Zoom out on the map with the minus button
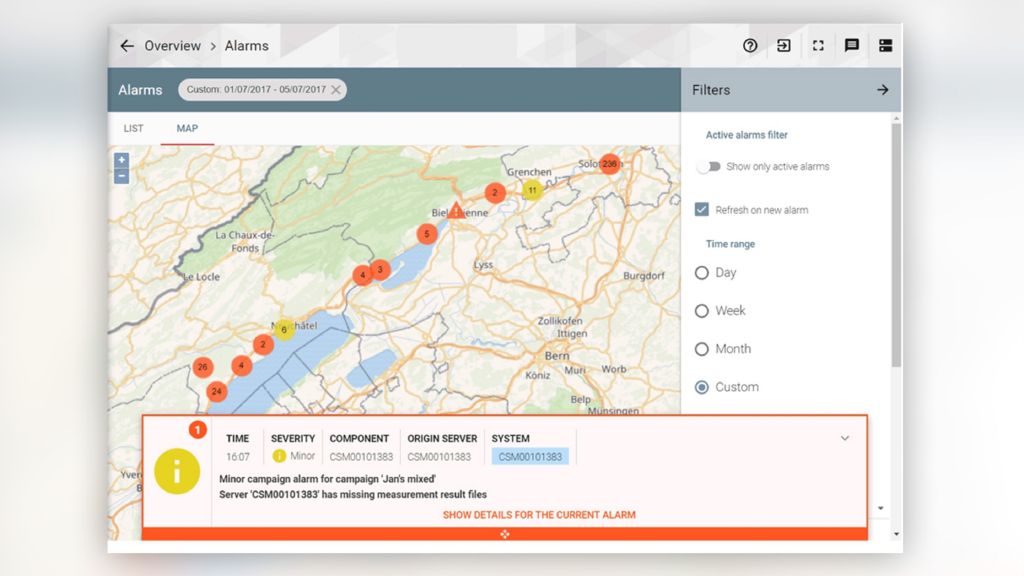Viewport: 1024px width, 576px height. [x=120, y=176]
